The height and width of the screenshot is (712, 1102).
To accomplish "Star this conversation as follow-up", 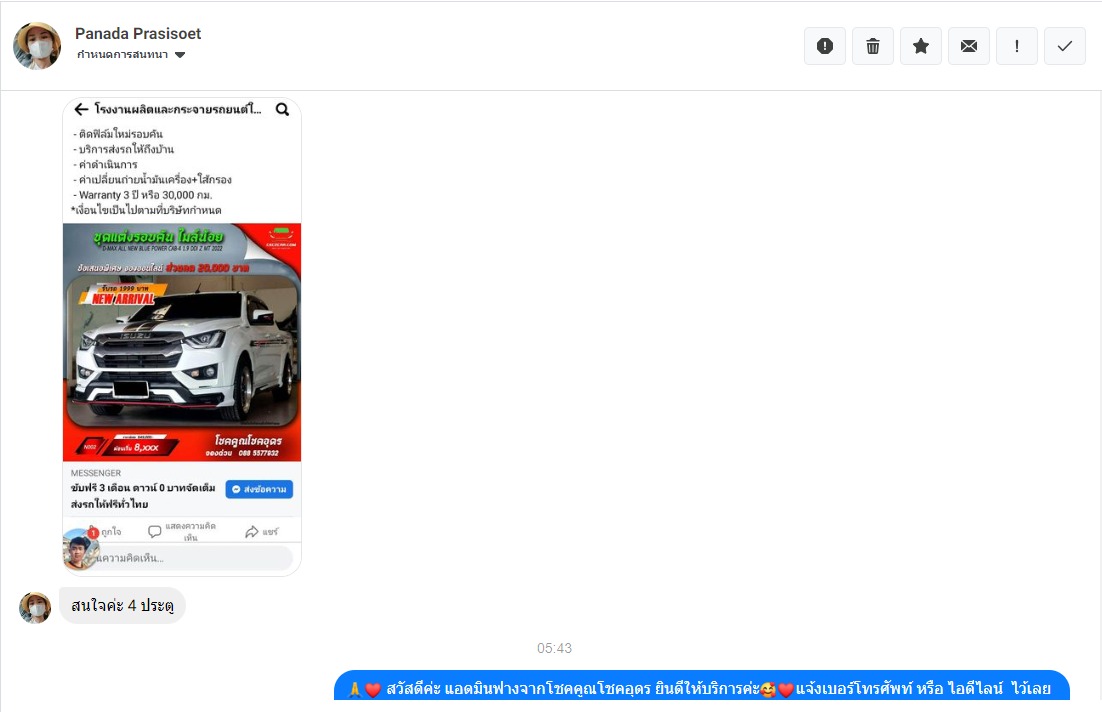I will click(921, 46).
